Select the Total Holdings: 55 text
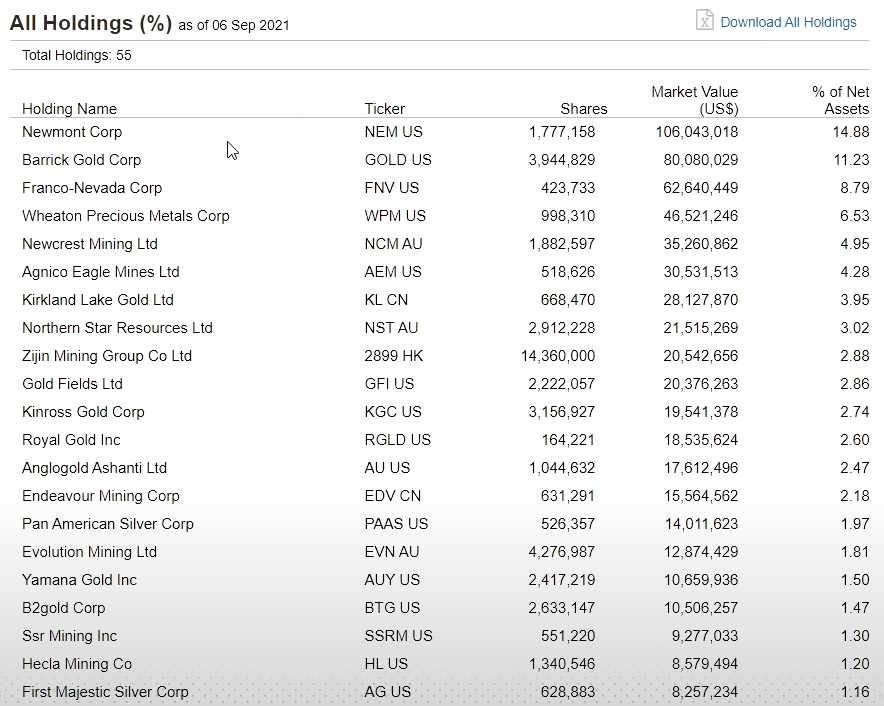 pos(77,55)
